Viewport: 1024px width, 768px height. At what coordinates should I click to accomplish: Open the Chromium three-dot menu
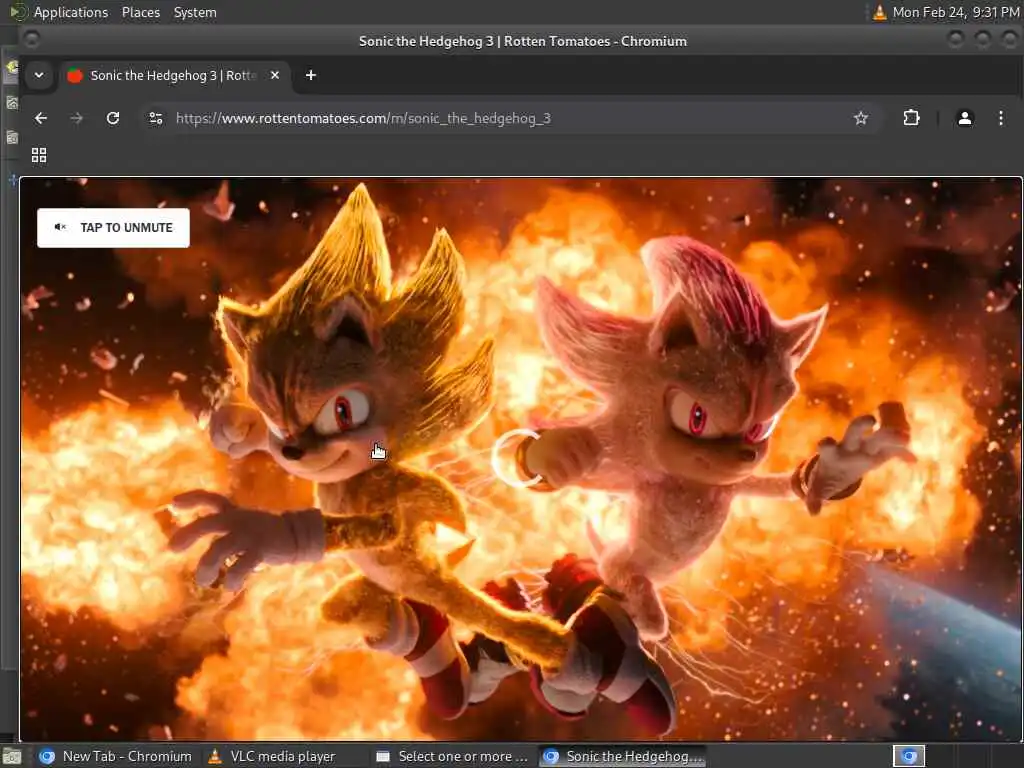tap(1000, 118)
